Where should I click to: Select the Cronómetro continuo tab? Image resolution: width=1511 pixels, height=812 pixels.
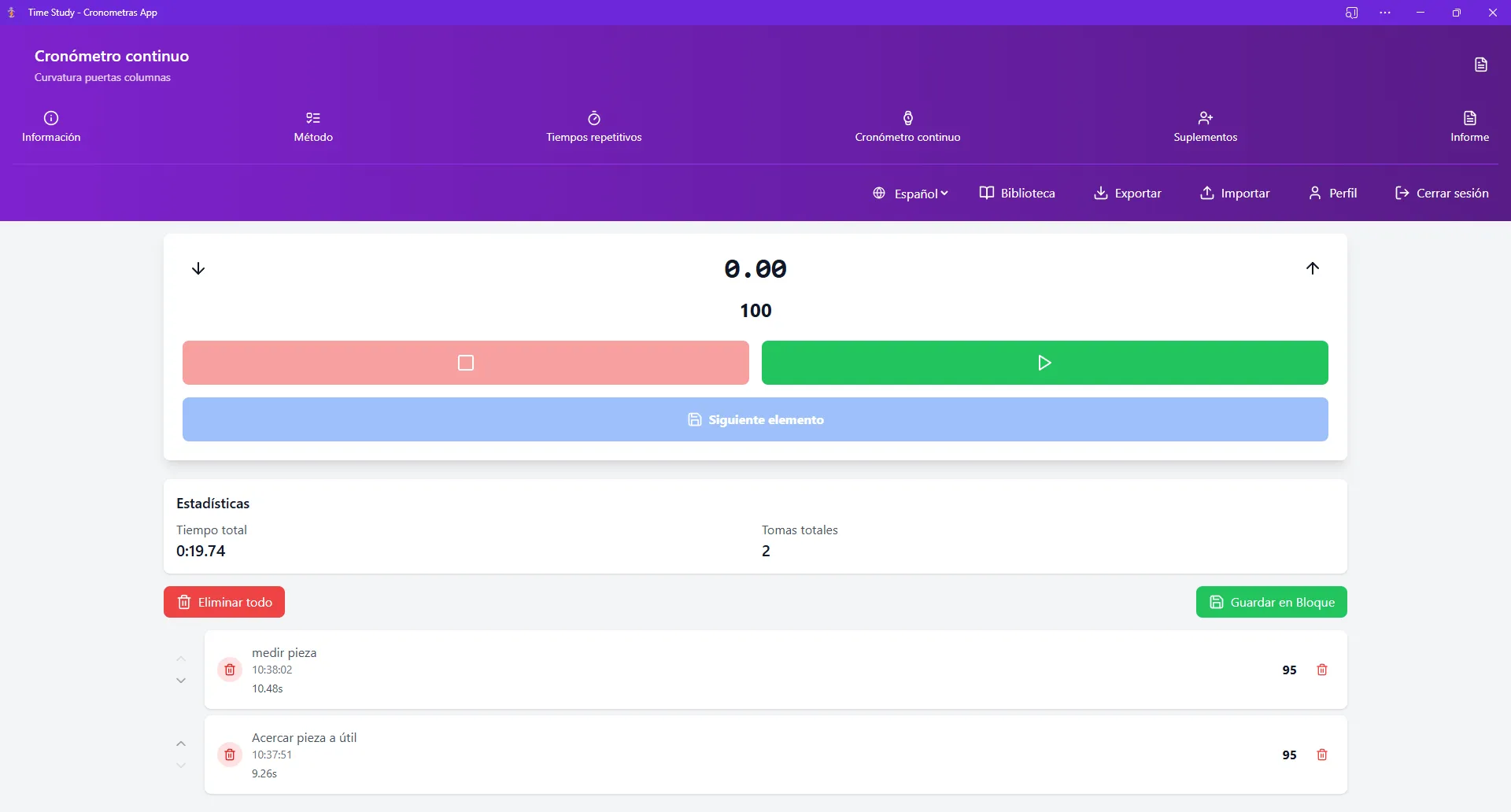click(907, 127)
